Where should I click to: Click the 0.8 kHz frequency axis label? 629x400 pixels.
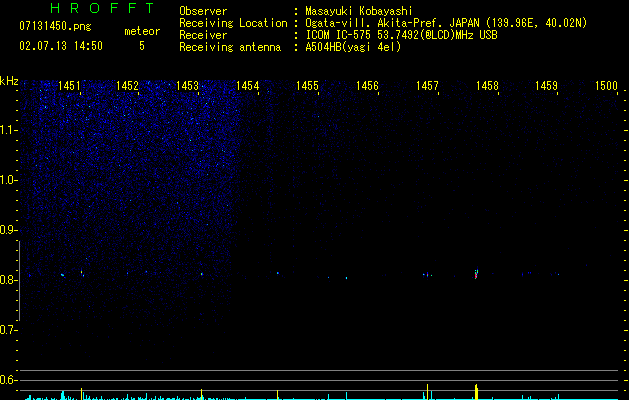pos(9,280)
